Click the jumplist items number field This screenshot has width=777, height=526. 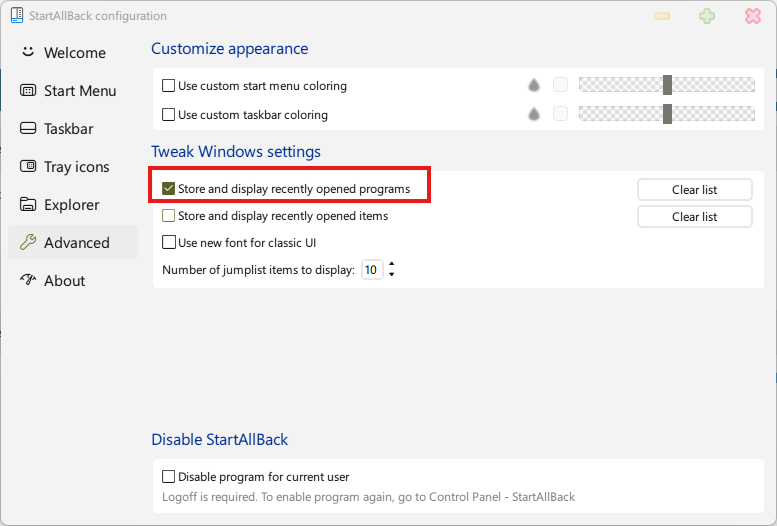372,270
